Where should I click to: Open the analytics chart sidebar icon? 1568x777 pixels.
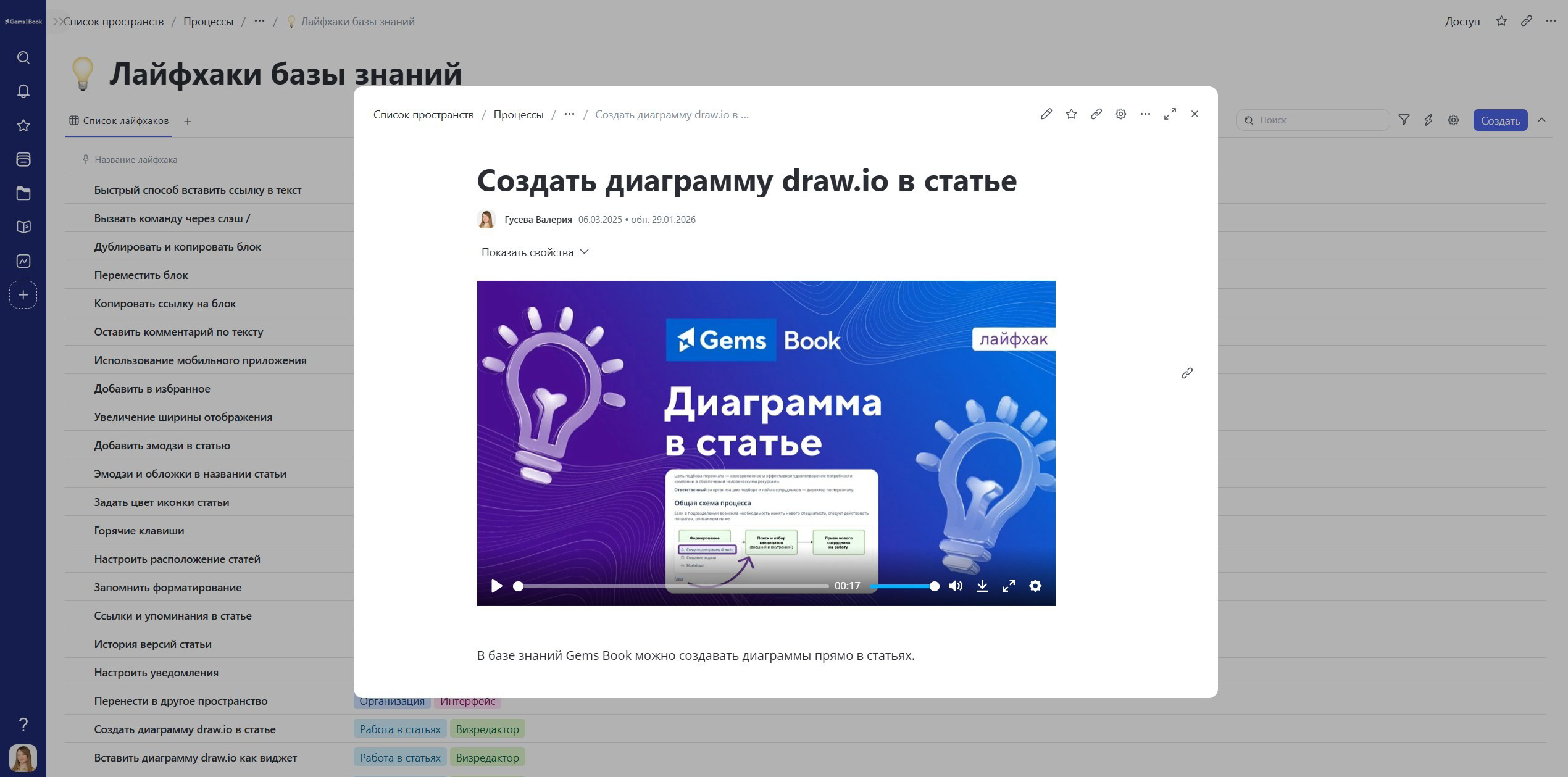click(x=23, y=261)
